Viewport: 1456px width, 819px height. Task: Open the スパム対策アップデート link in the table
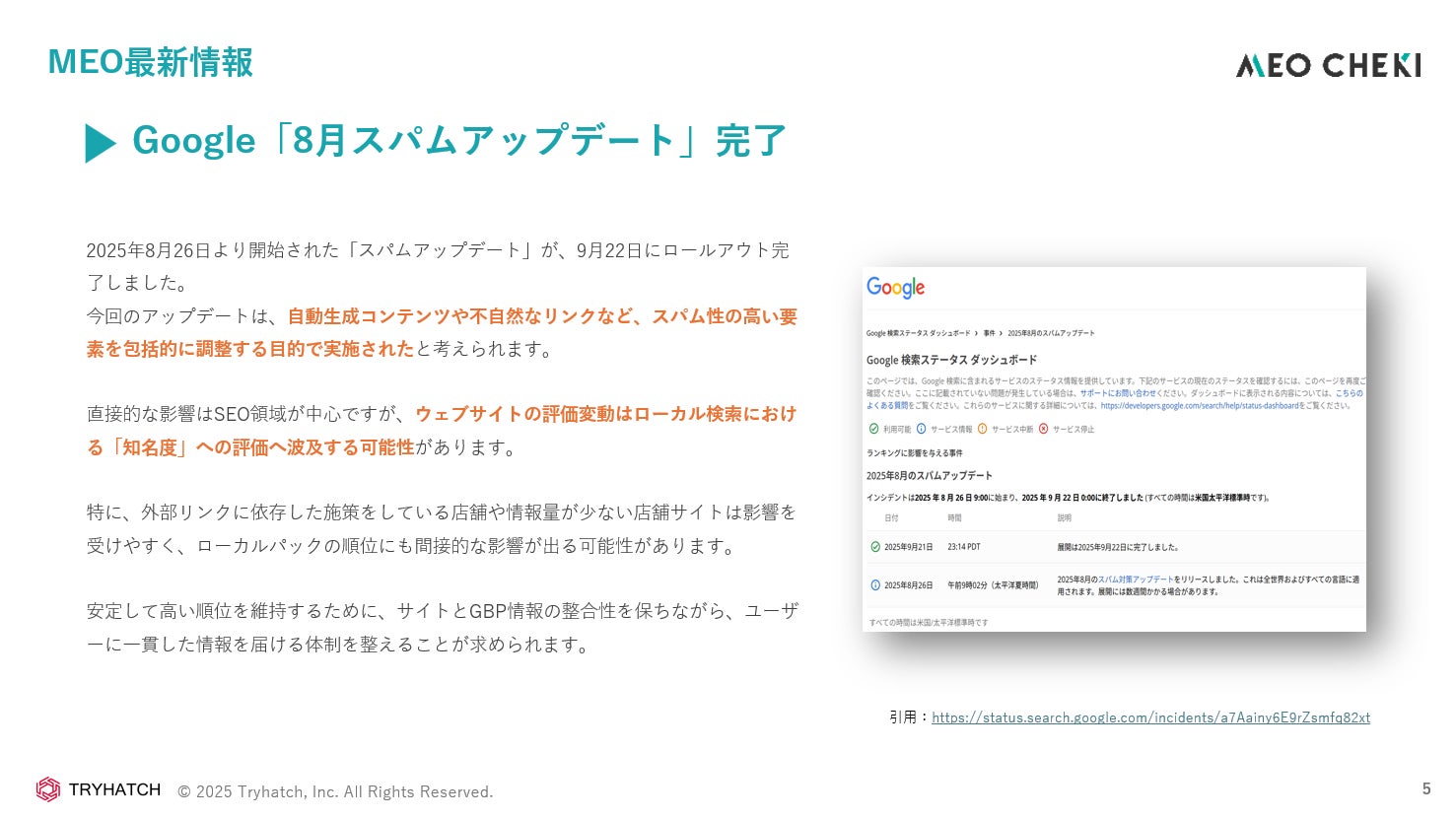pos(1136,580)
